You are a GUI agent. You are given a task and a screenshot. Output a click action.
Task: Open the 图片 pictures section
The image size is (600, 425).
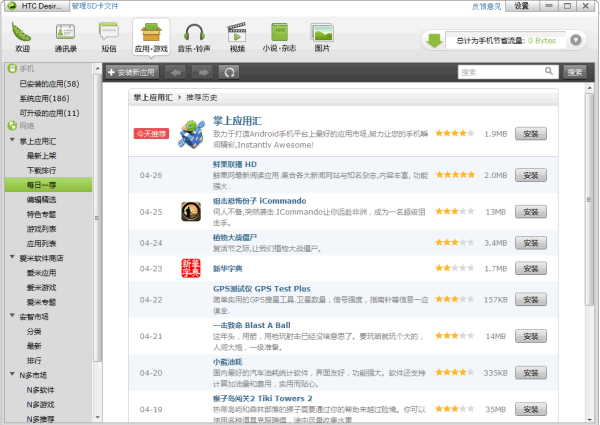pos(321,36)
